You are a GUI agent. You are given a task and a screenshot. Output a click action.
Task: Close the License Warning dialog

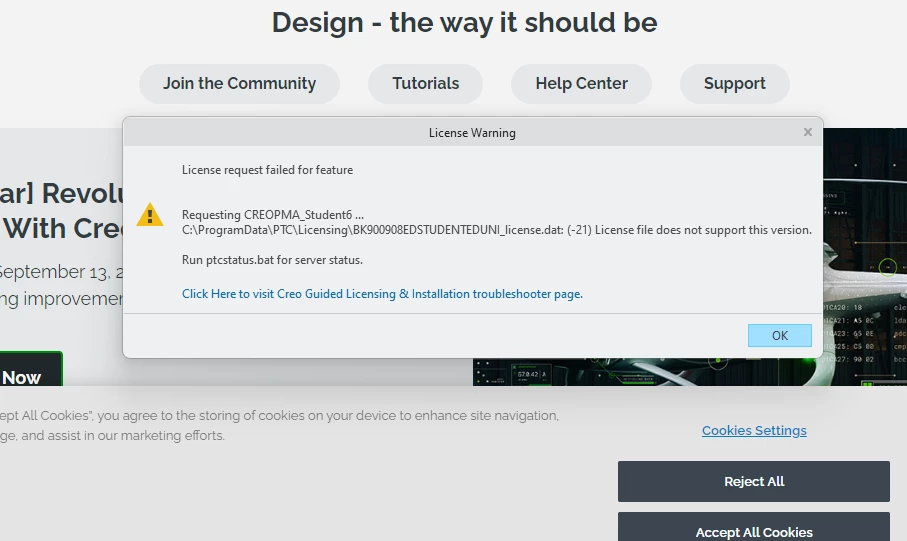808,133
